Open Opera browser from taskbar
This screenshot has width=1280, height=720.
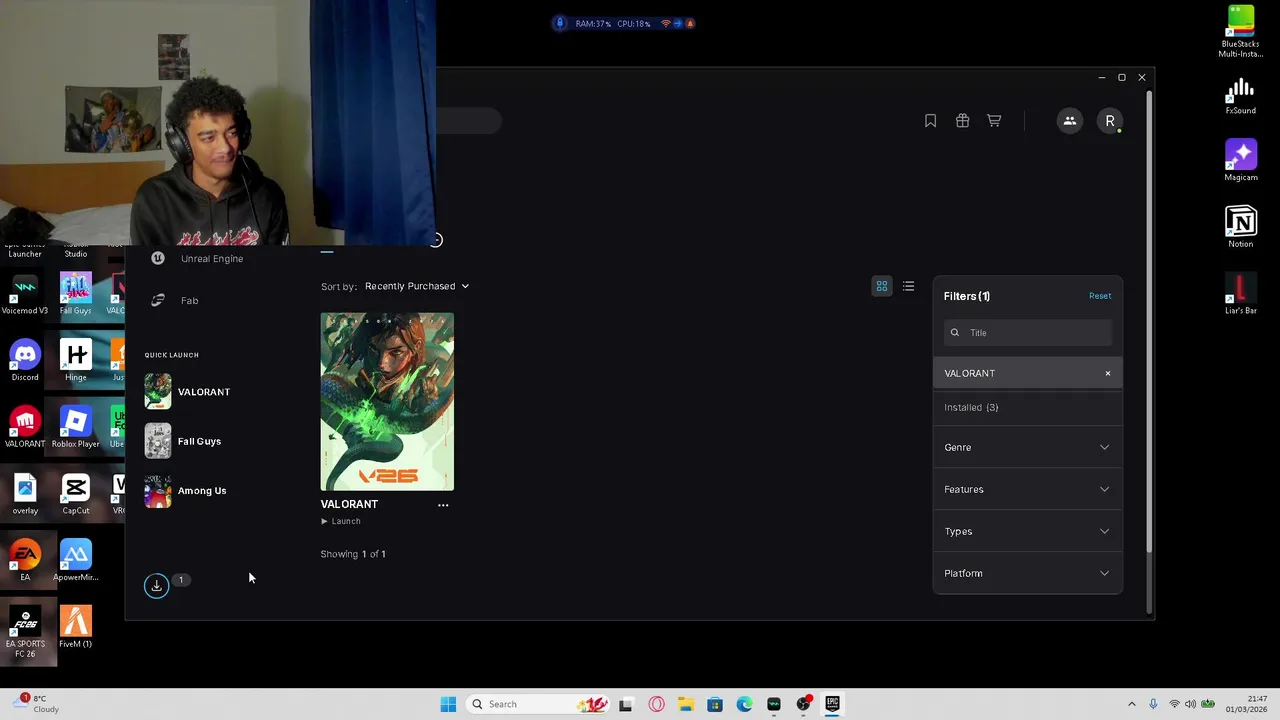click(656, 704)
